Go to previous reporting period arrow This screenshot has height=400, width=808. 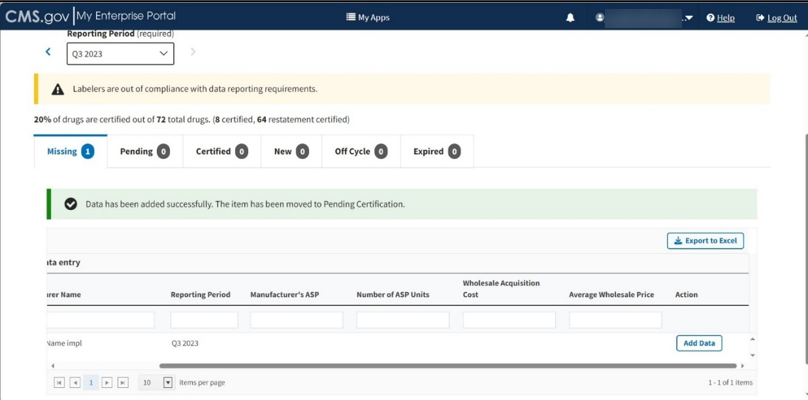[x=48, y=52]
